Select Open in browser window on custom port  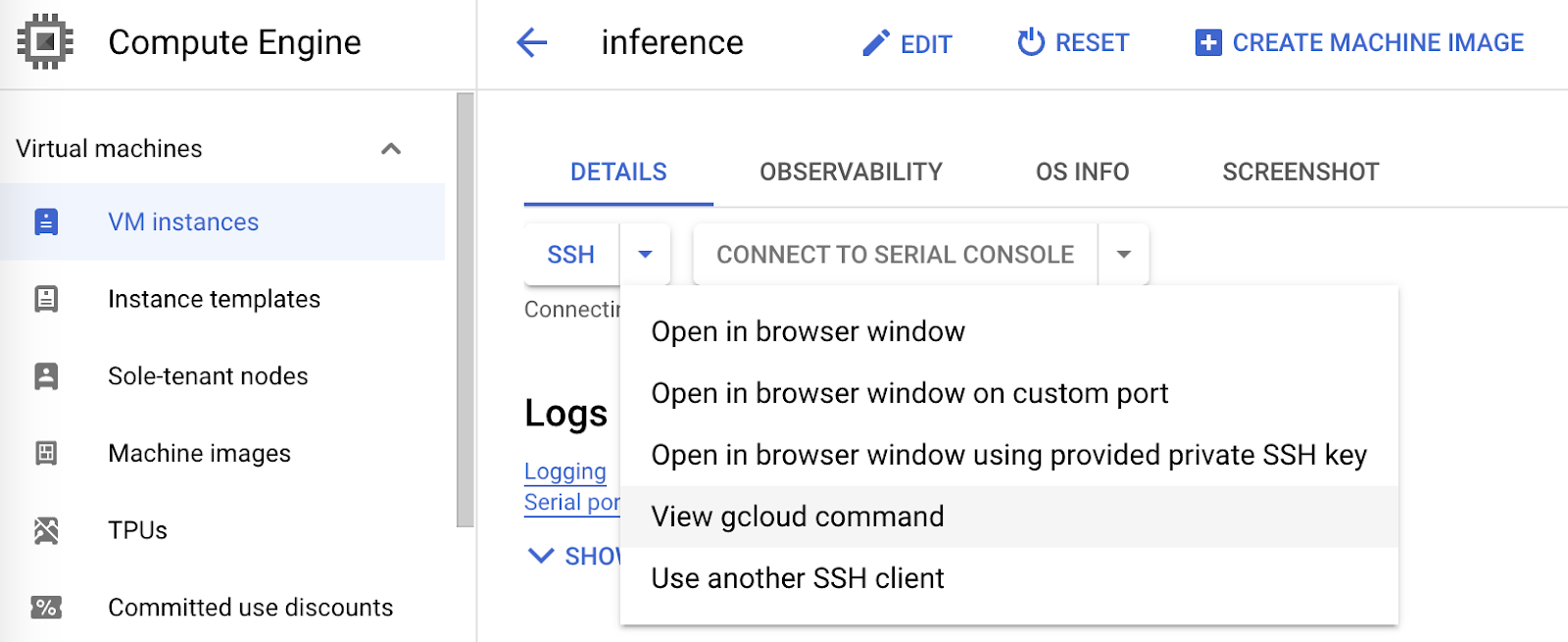pos(1009,394)
